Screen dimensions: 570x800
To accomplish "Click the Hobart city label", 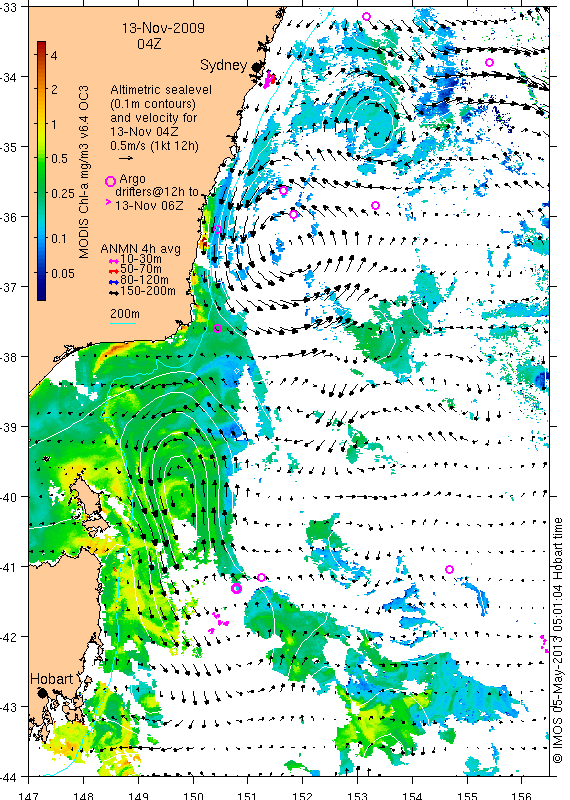I will point(52,679).
